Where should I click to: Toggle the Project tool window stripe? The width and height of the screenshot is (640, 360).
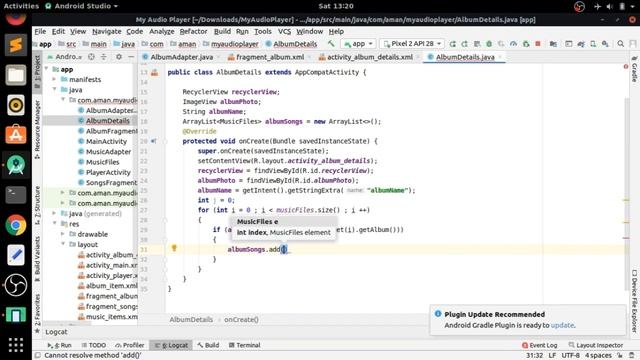37,72
